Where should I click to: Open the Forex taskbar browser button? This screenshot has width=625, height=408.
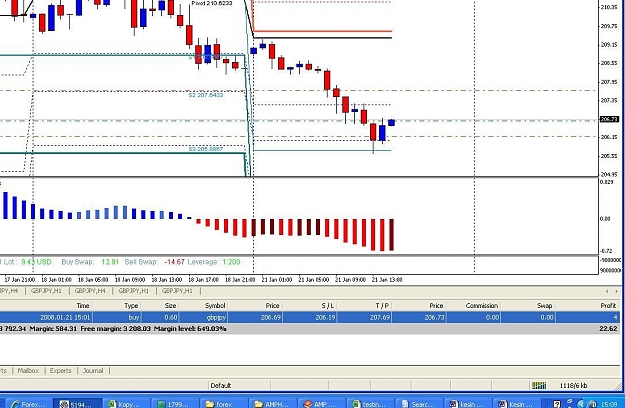tap(29, 404)
